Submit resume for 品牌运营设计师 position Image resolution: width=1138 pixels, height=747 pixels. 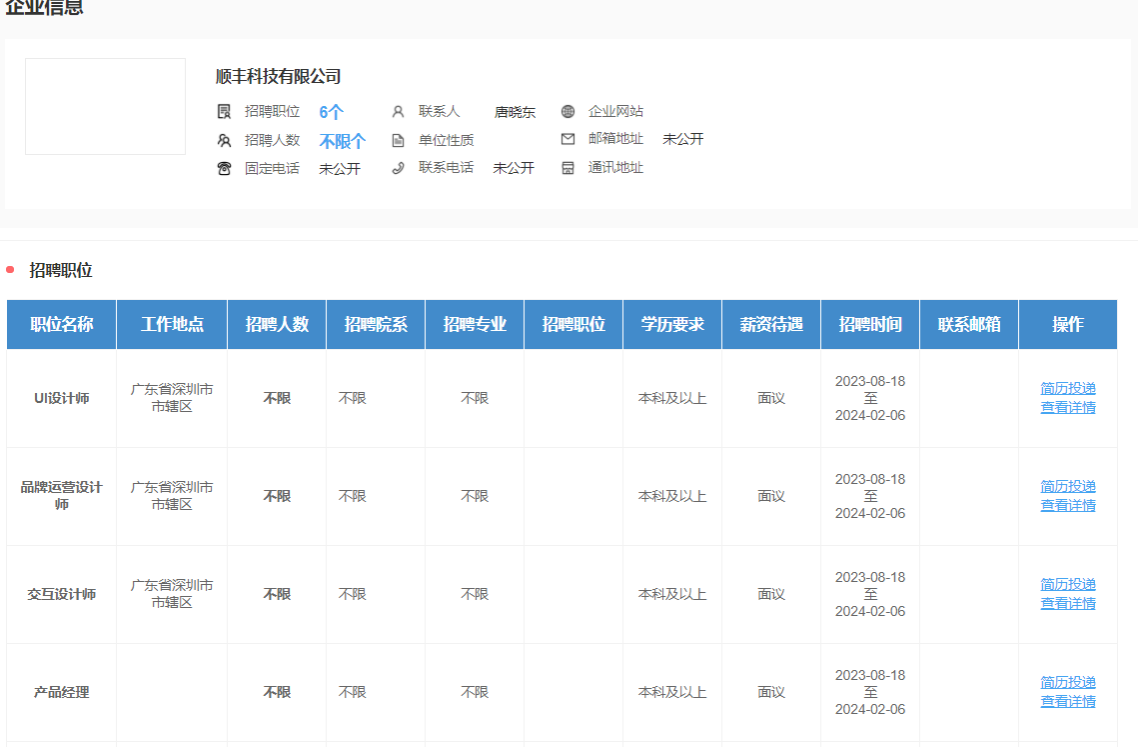1068,486
